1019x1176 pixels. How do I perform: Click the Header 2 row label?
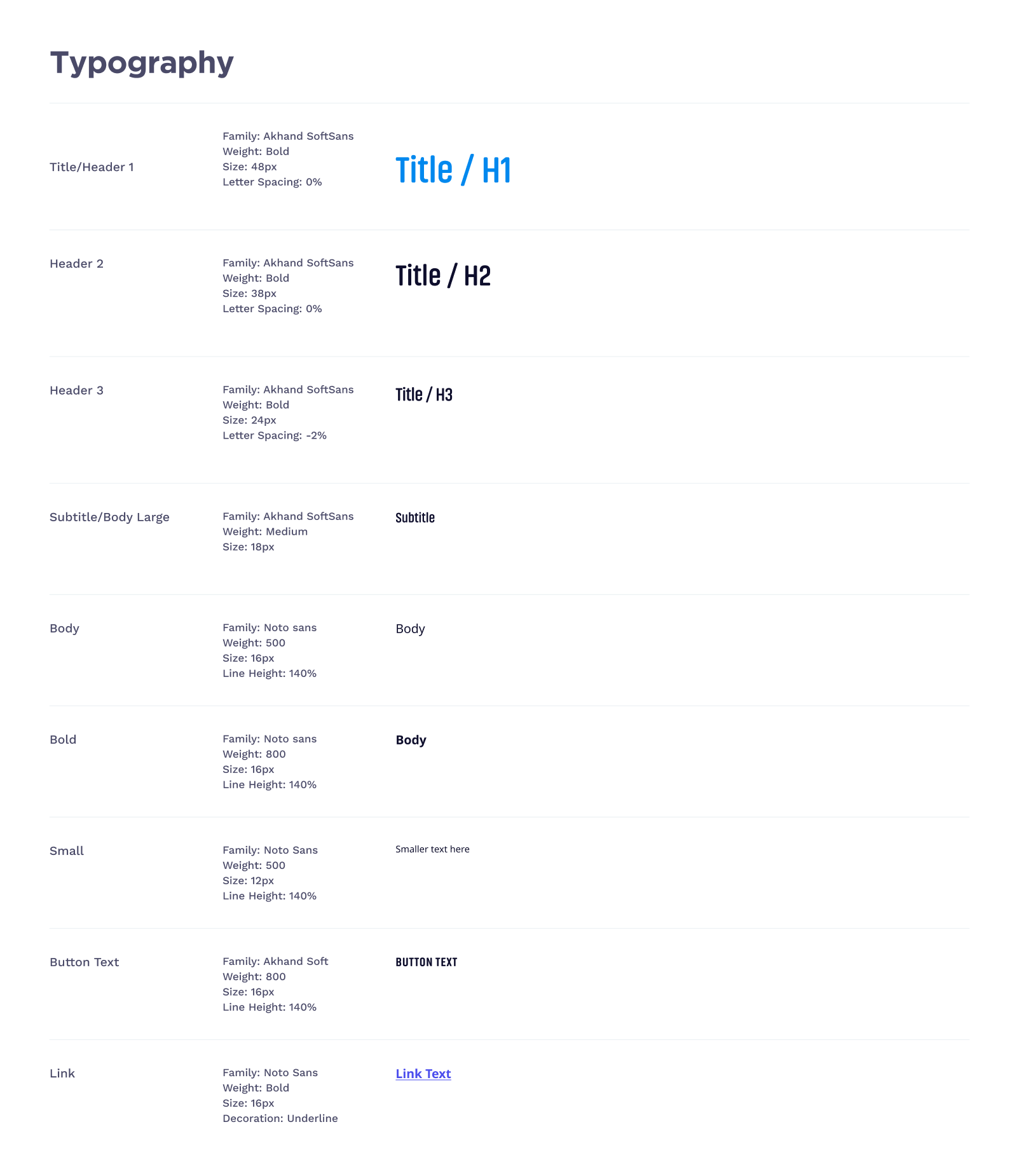coord(76,264)
